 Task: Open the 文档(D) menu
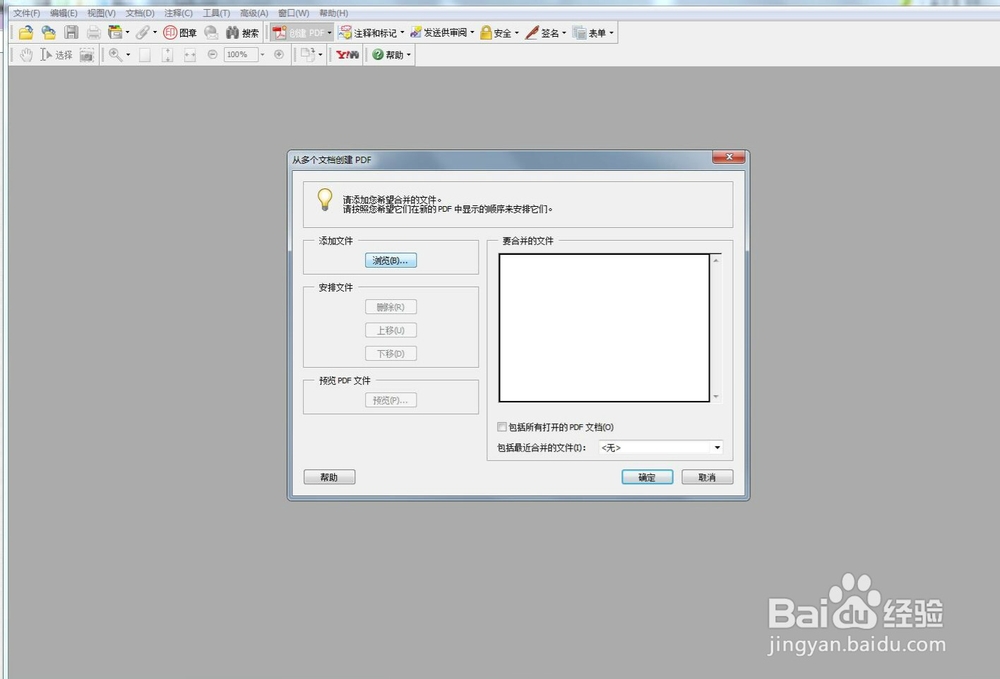point(140,13)
